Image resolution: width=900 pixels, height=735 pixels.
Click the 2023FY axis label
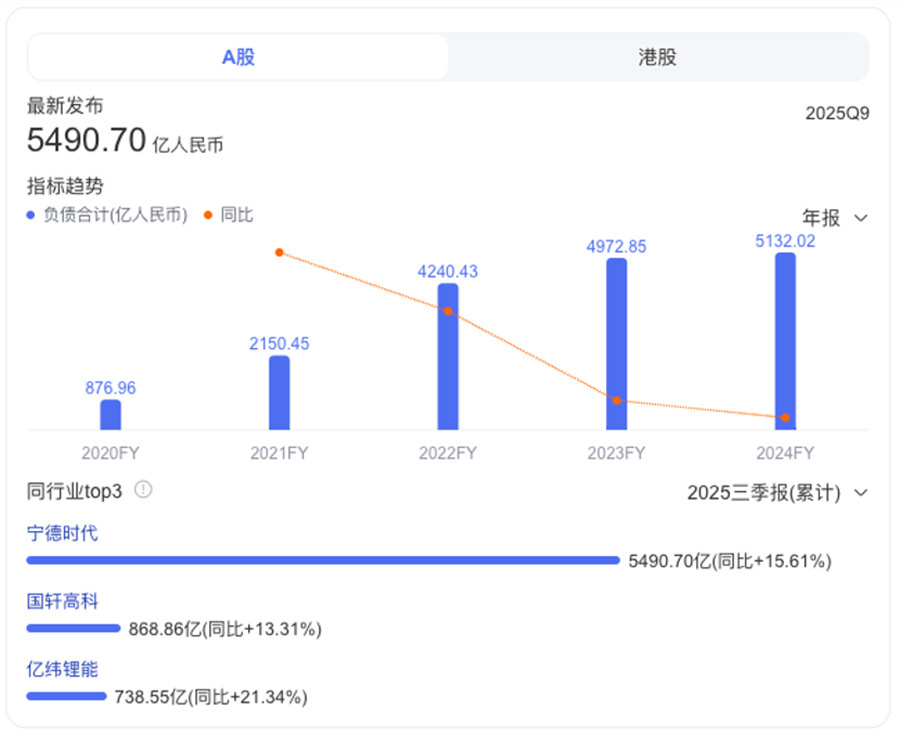coord(617,453)
